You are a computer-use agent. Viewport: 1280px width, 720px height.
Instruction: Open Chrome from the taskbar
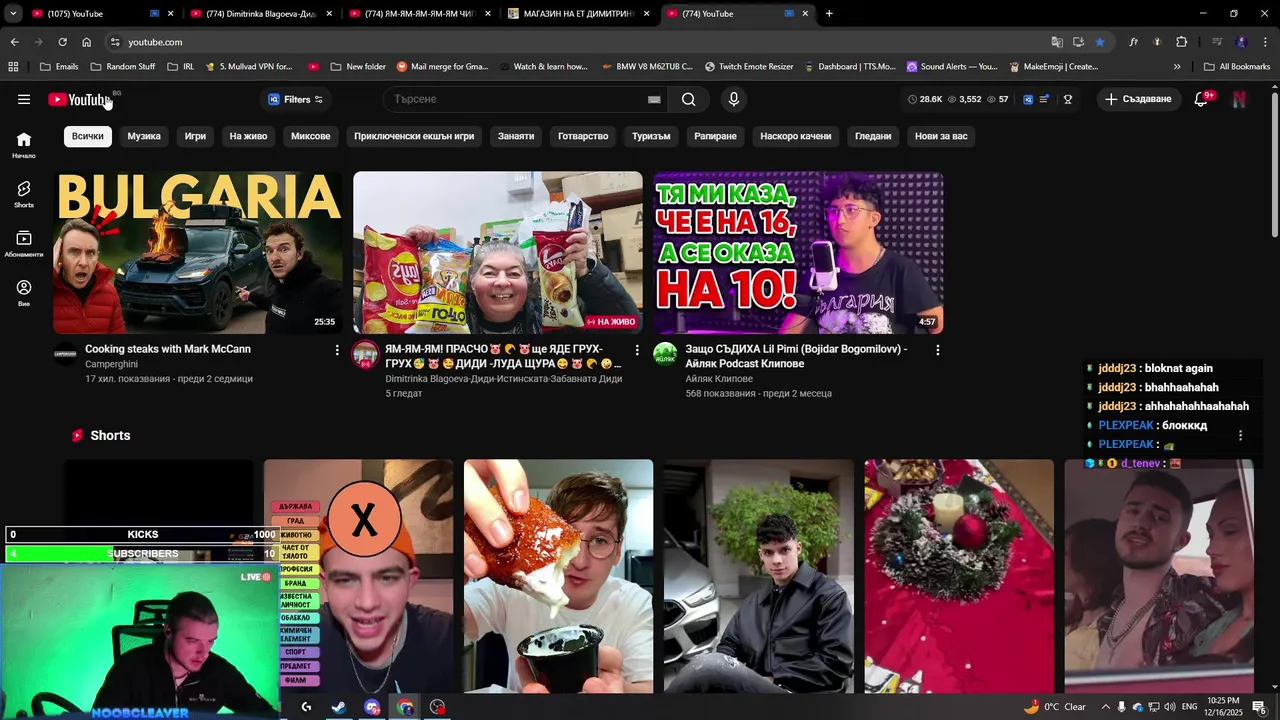(x=405, y=707)
